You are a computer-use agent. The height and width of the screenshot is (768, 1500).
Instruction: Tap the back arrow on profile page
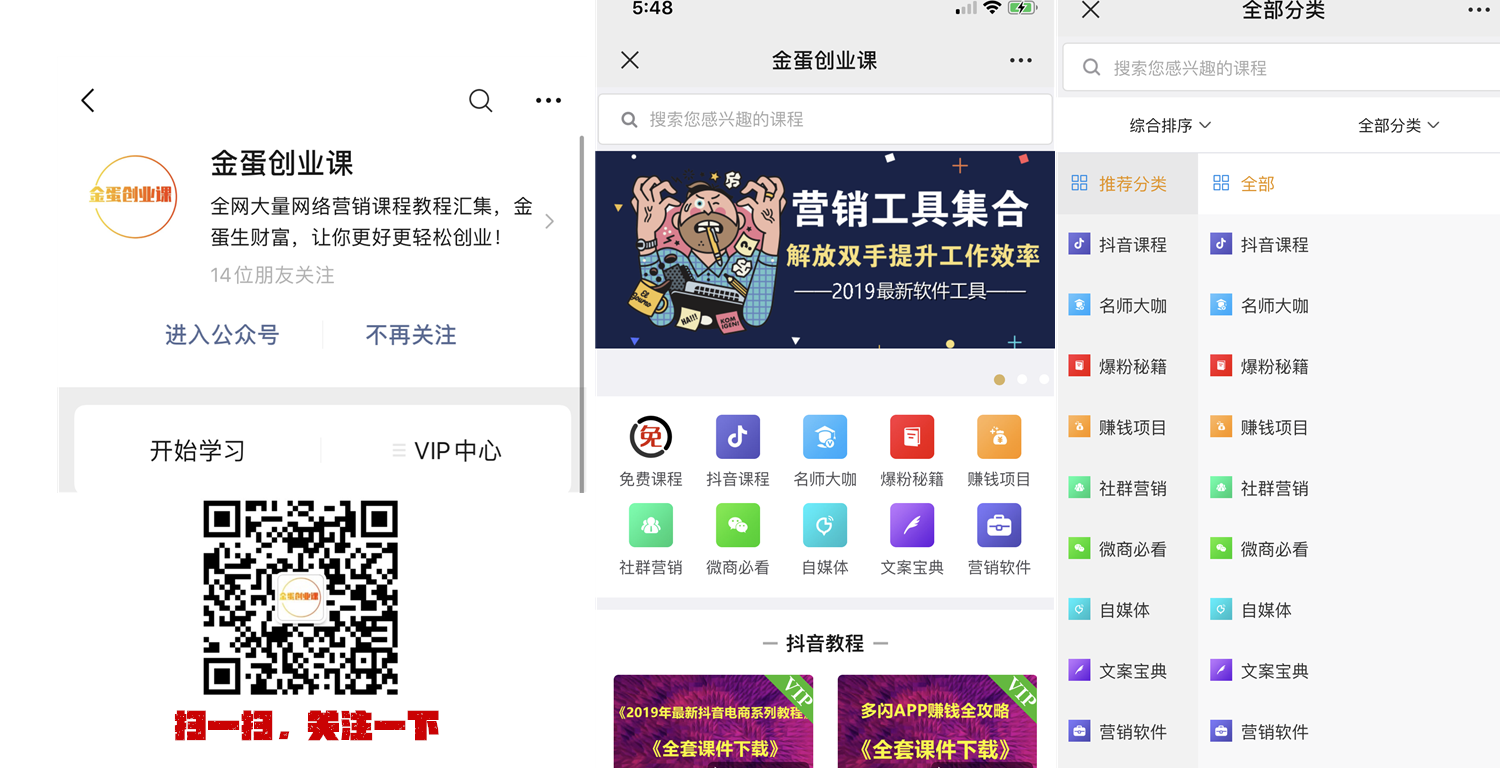click(x=88, y=100)
